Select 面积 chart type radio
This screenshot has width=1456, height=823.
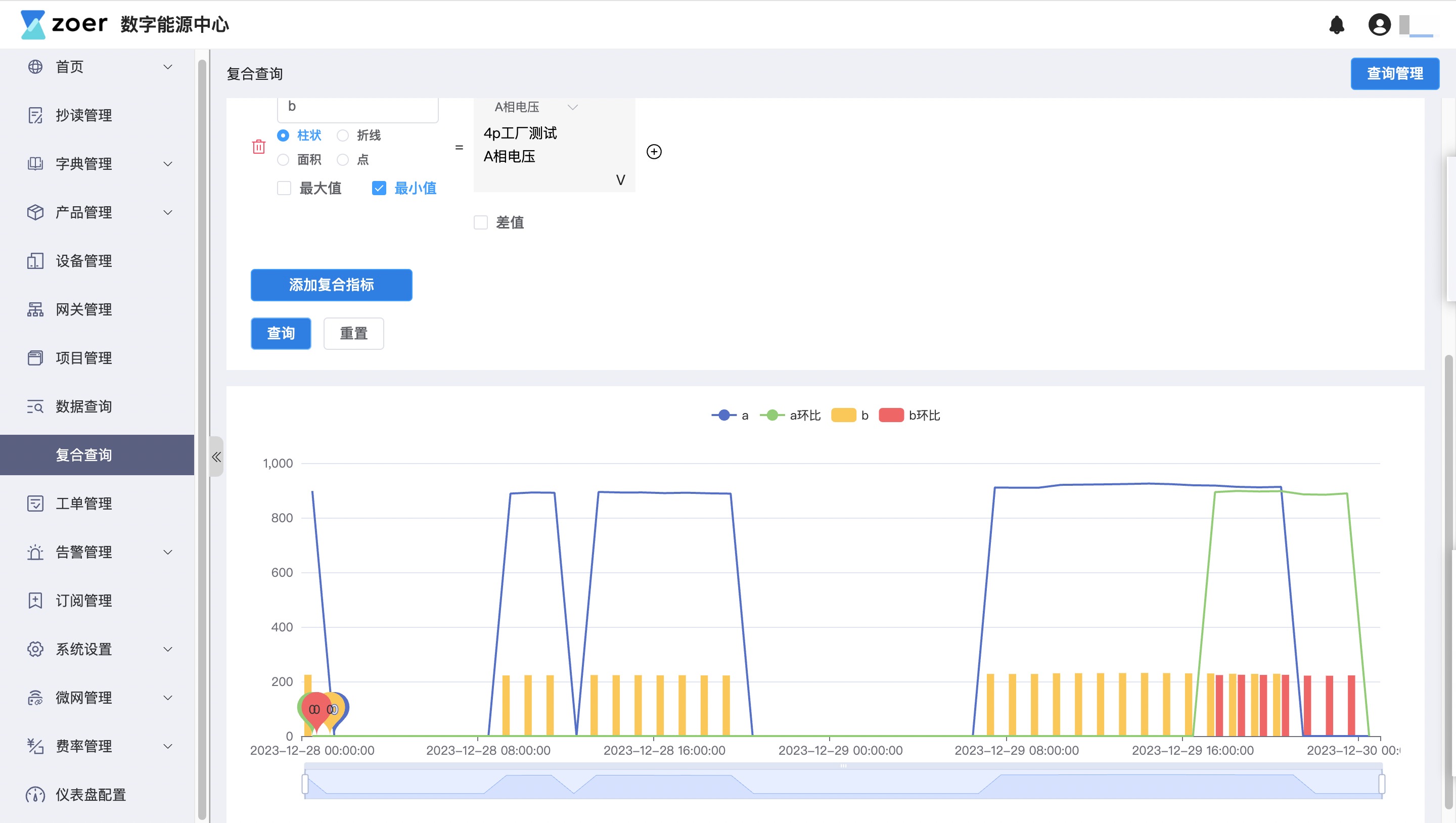283,160
